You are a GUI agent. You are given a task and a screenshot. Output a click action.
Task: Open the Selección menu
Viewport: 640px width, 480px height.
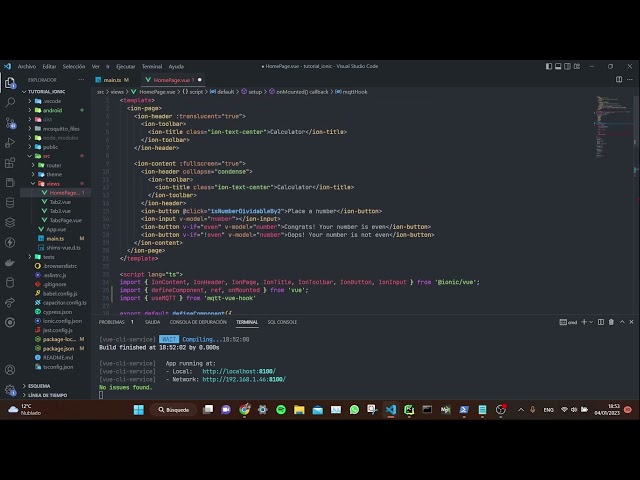click(74, 66)
